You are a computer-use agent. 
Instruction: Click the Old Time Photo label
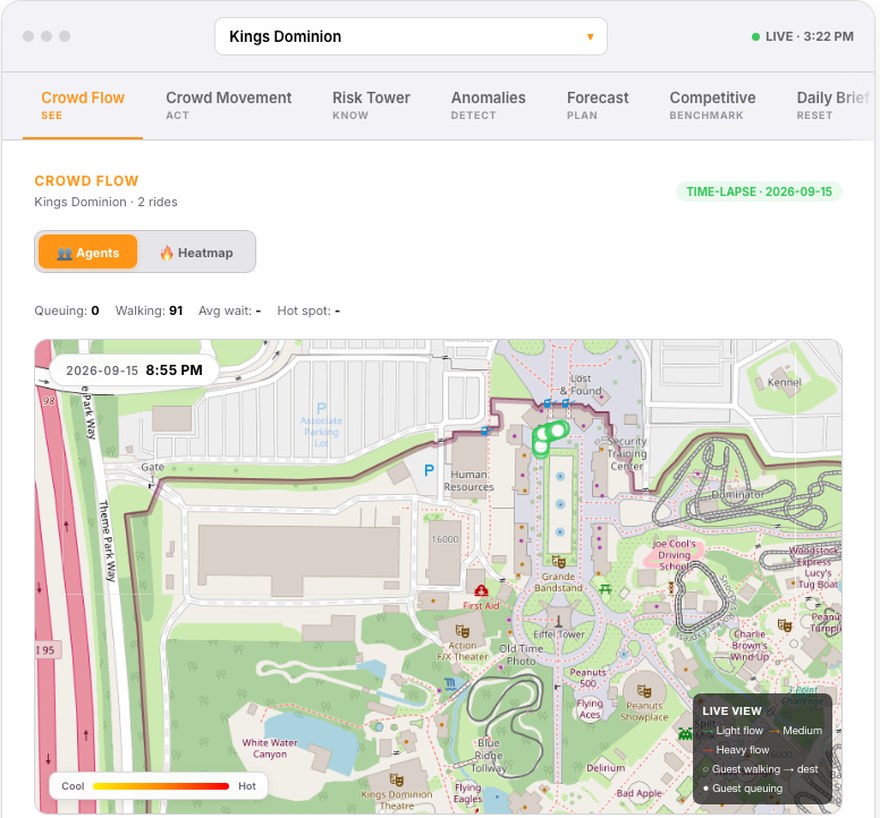pyautogui.click(x=521, y=655)
